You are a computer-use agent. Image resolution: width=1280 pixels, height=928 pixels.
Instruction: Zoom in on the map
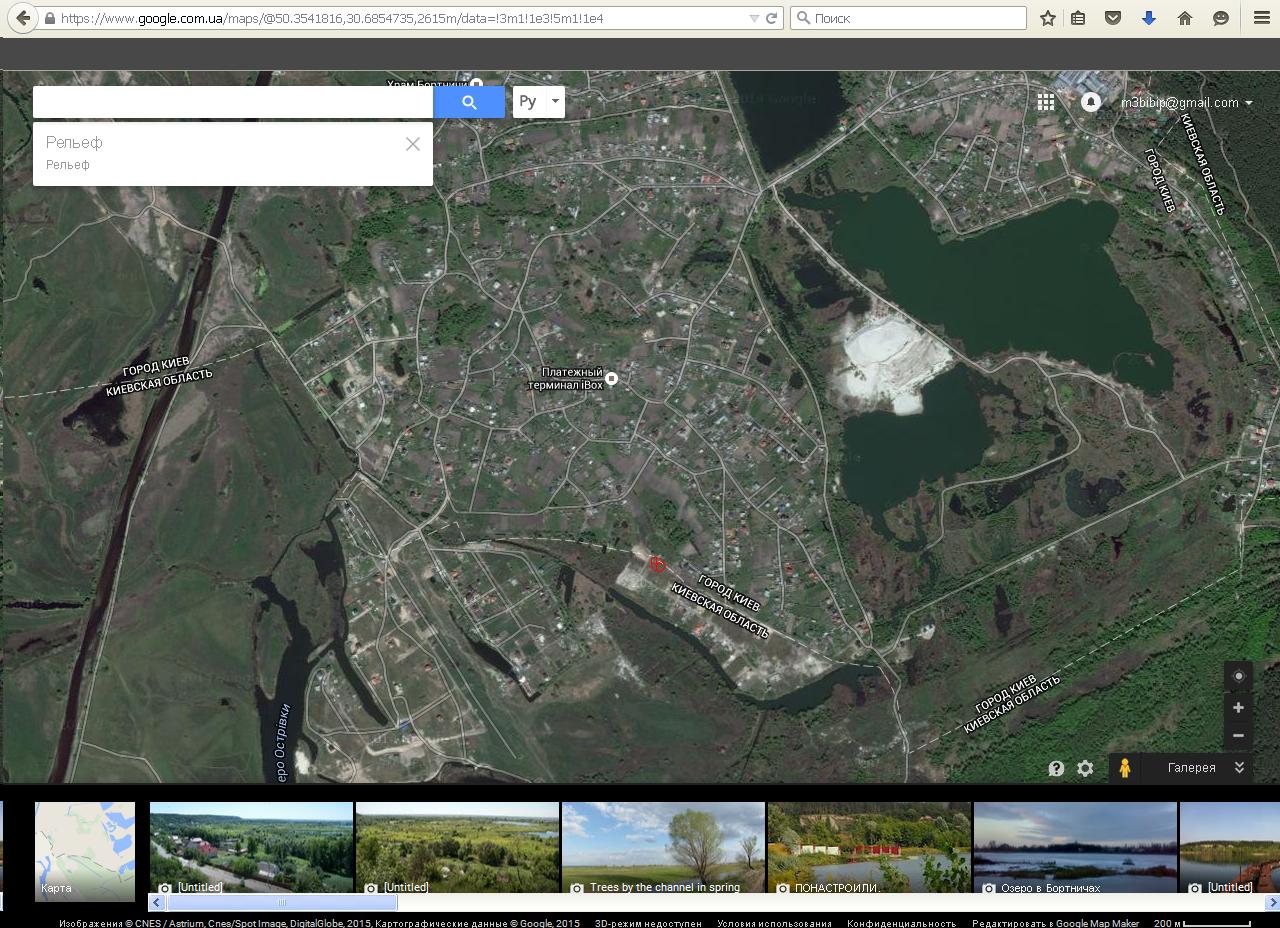coord(1238,707)
